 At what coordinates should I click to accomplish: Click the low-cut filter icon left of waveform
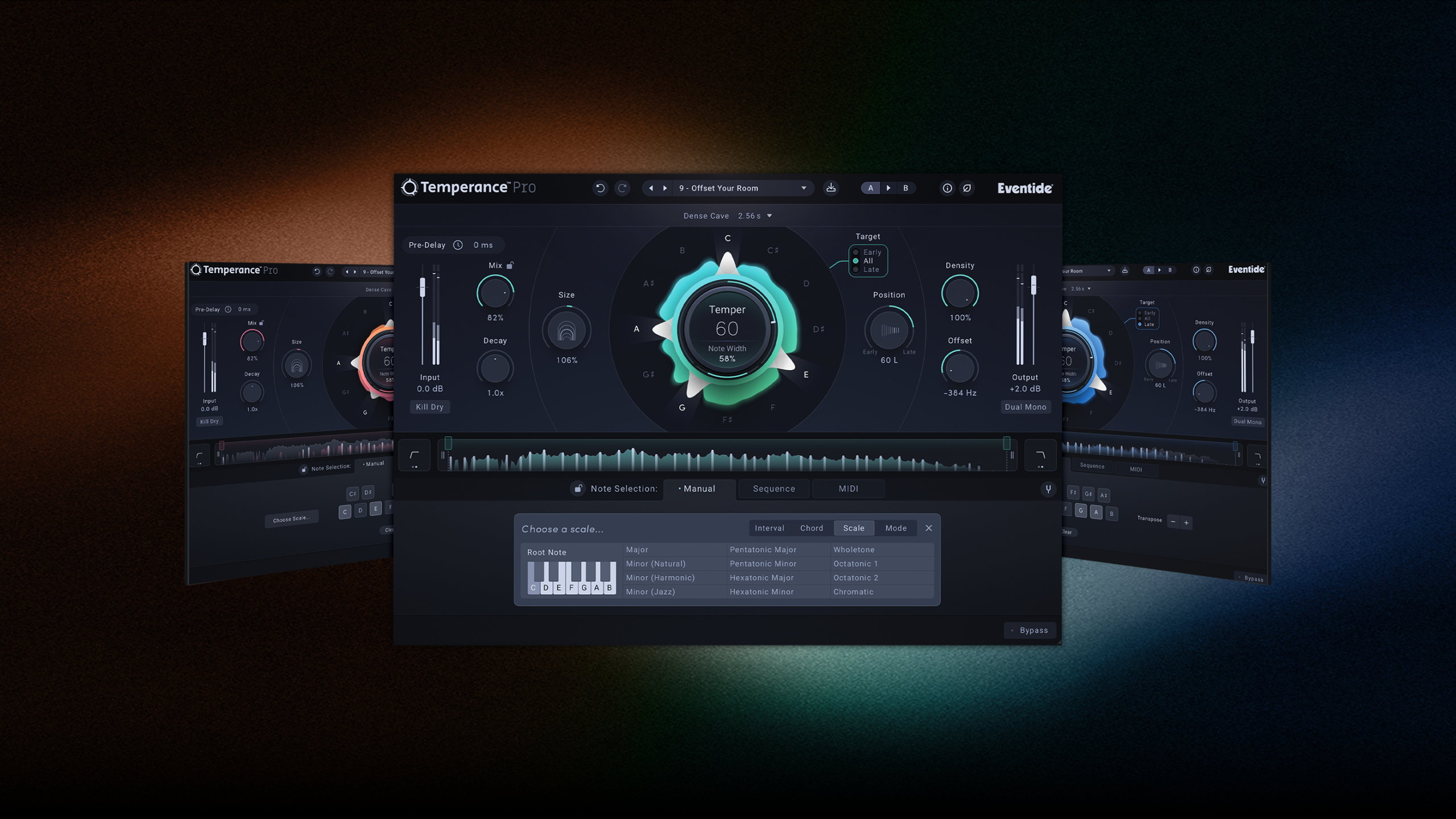[415, 455]
